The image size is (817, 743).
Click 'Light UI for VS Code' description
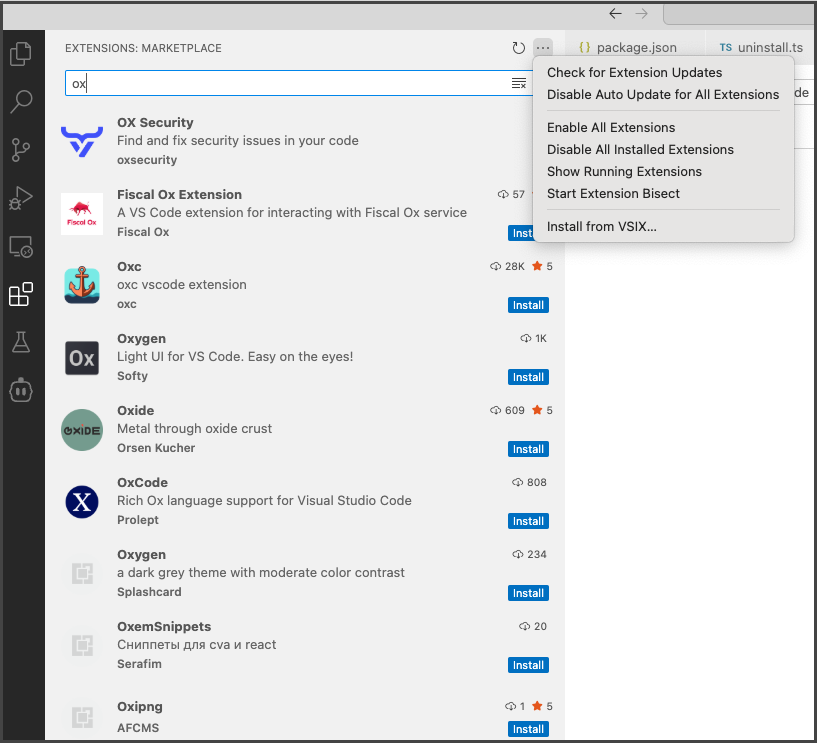235,356
